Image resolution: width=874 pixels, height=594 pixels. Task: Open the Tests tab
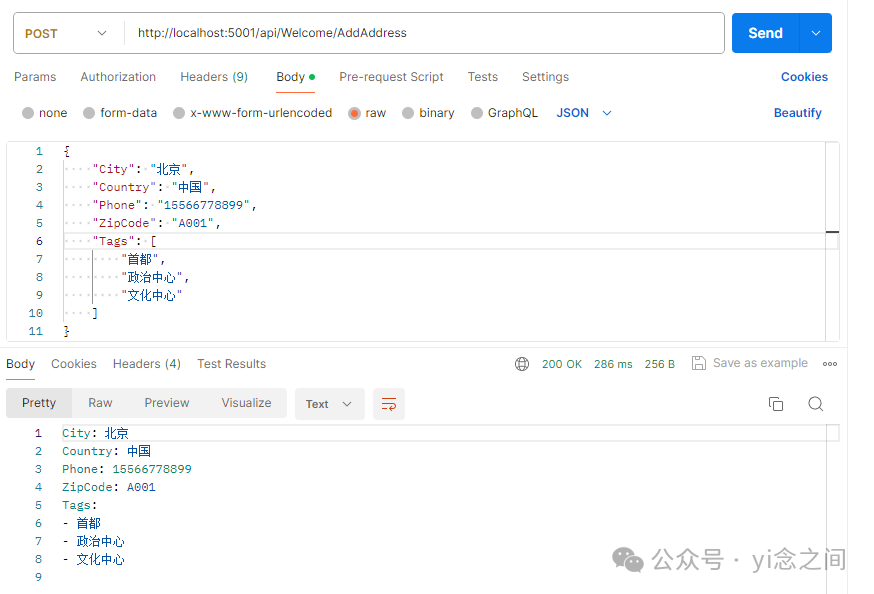[x=483, y=77]
